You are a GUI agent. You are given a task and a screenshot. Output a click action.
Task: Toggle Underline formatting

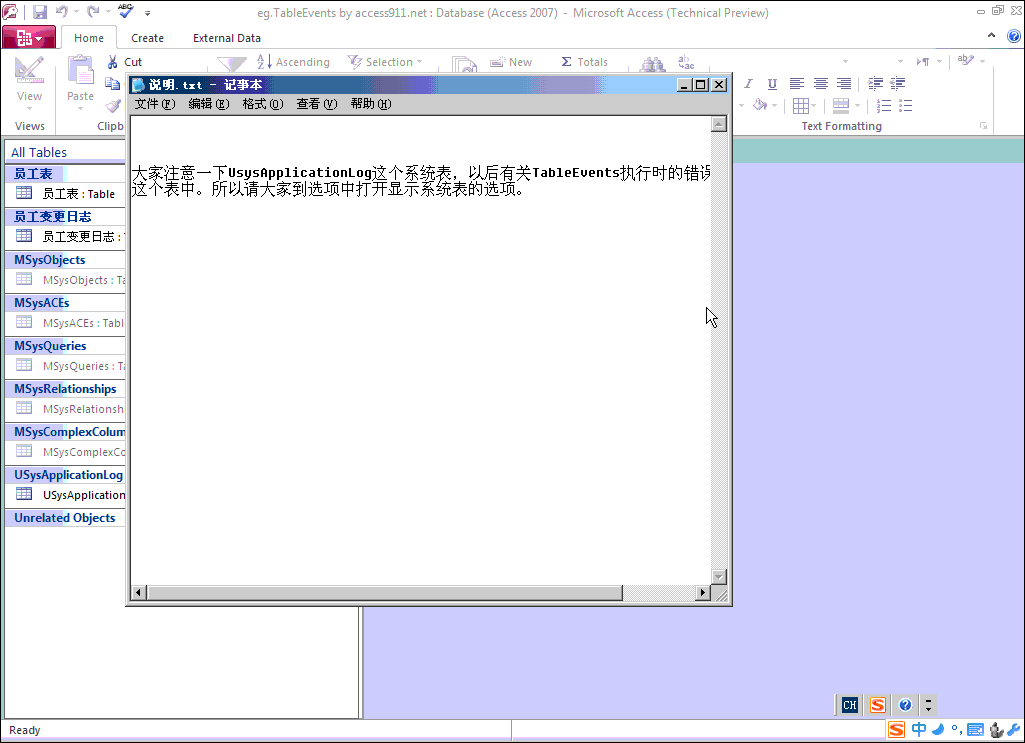[772, 84]
